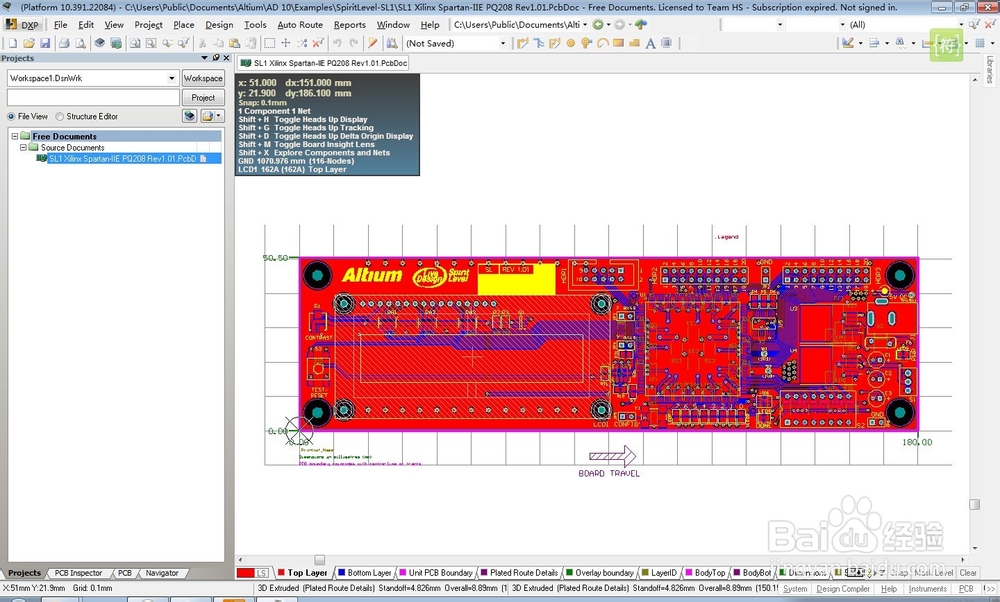Click the Instruments status bar button
The image size is (1000, 602).
[x=927, y=589]
